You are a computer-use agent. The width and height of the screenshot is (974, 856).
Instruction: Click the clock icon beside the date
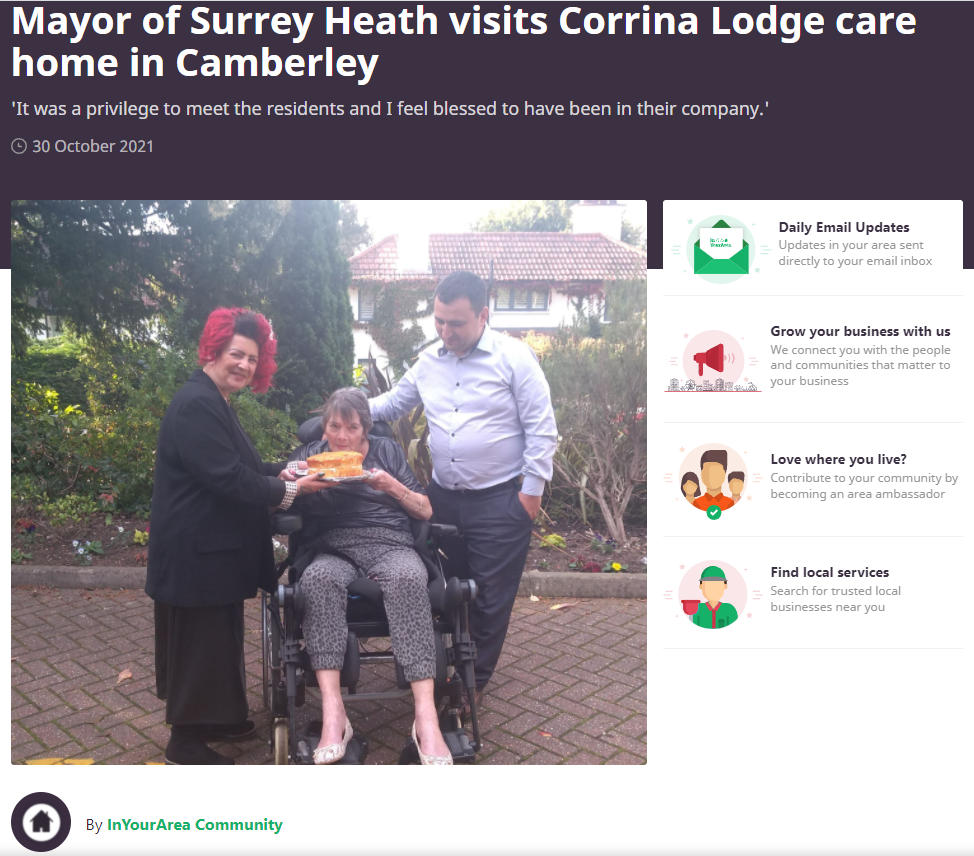[19, 147]
